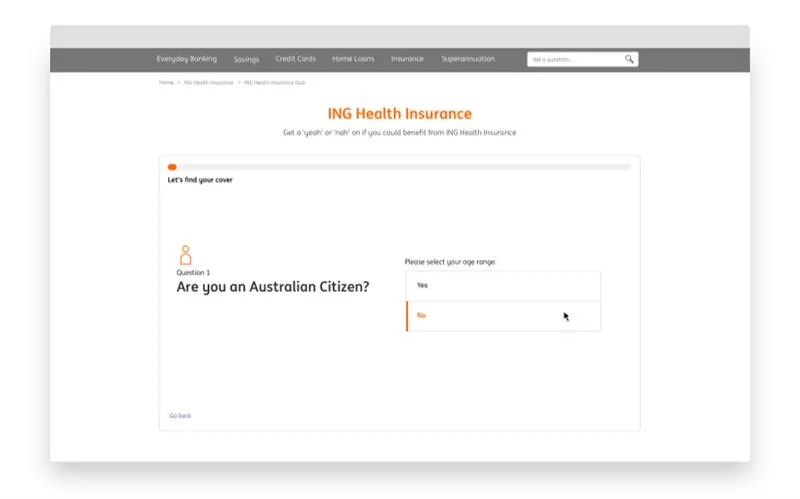Click the ING Health Insurance Quiz breadcrumb
The height and width of the screenshot is (499, 800).
(275, 82)
